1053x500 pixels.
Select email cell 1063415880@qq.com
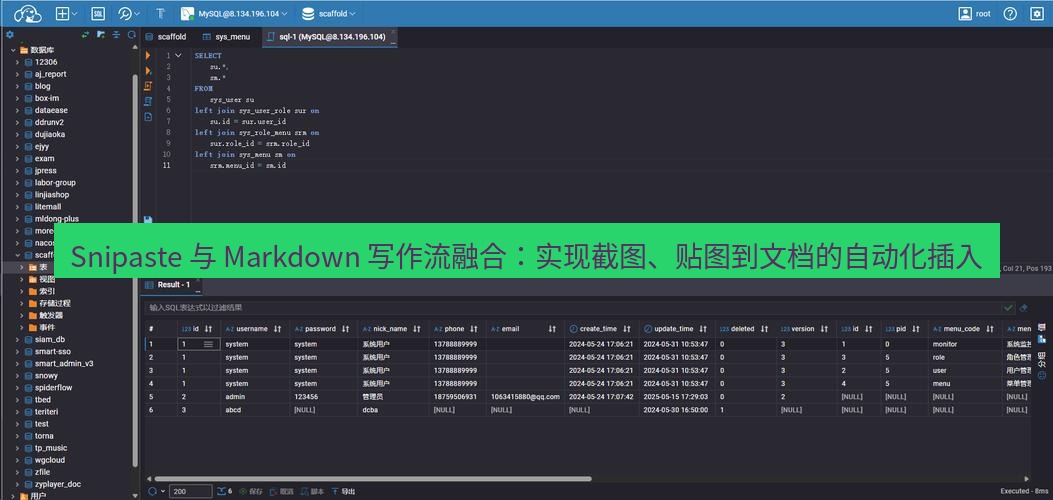[x=525, y=397]
